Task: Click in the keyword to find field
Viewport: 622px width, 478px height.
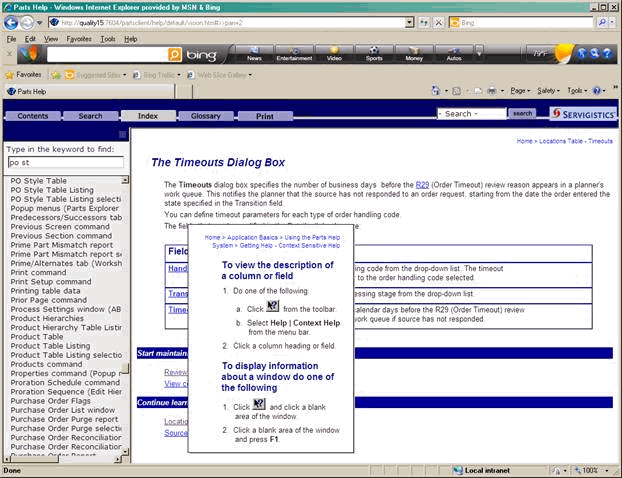Action: (x=65, y=163)
